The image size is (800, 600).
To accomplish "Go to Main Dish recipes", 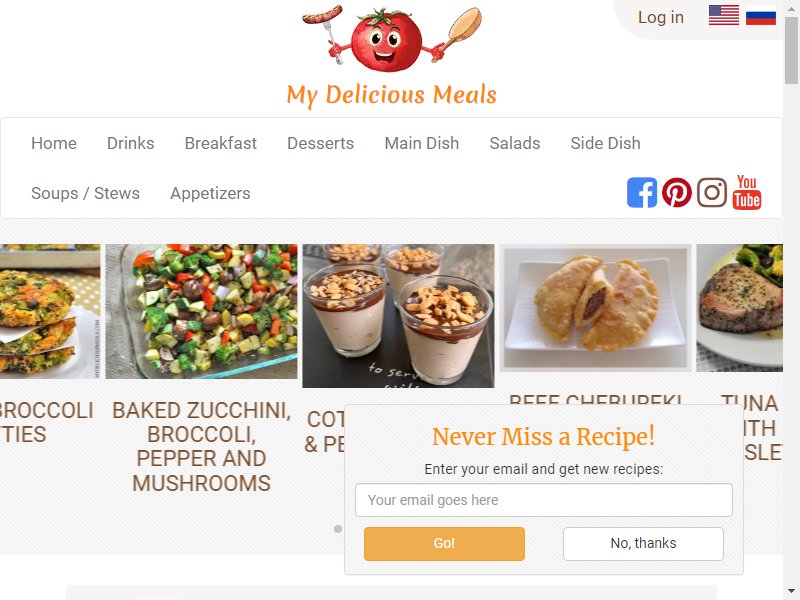I will [x=421, y=143].
